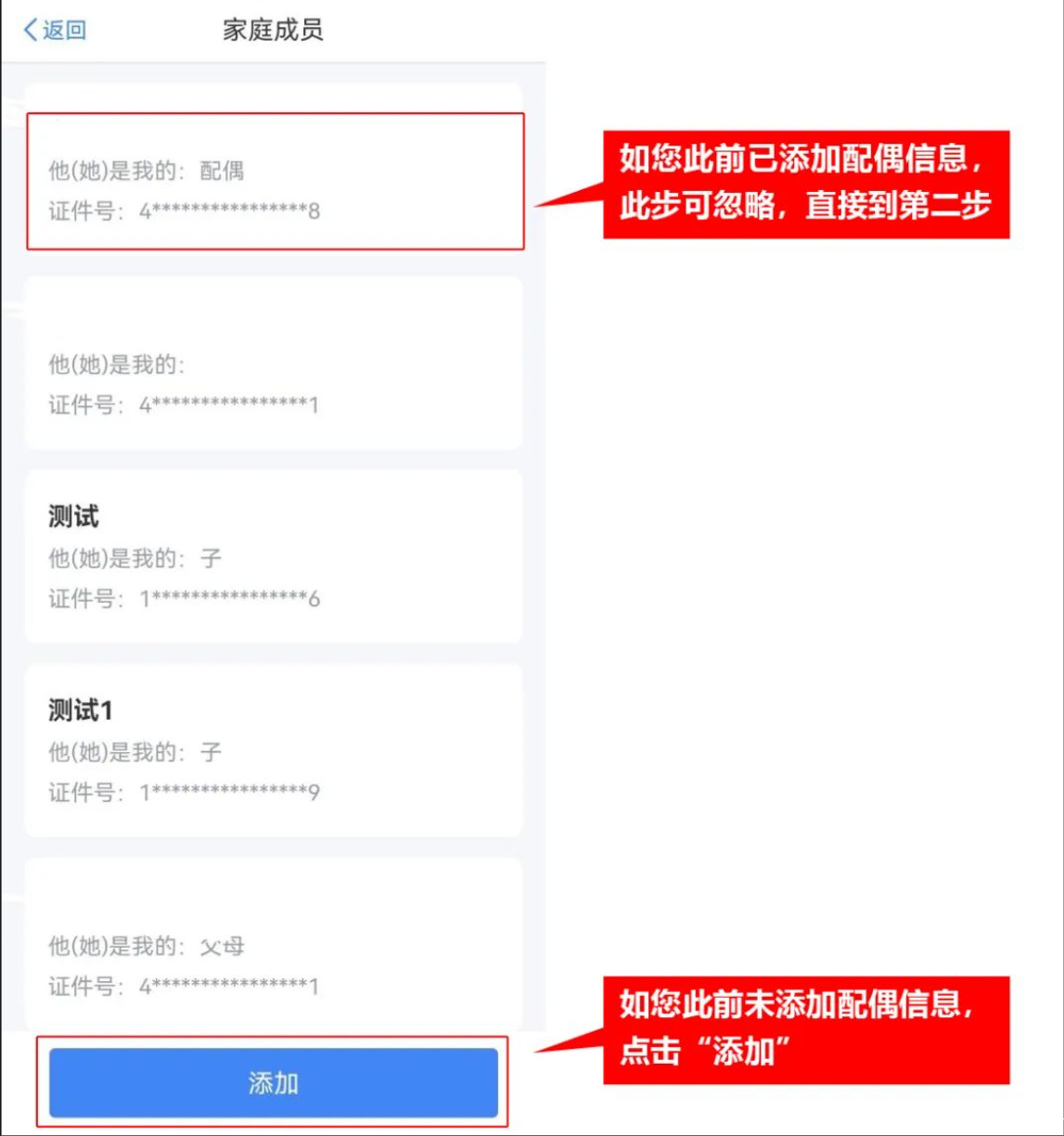Click the 证件号 line in the 父母 card
The height and width of the screenshot is (1136, 1064).
(x=184, y=987)
